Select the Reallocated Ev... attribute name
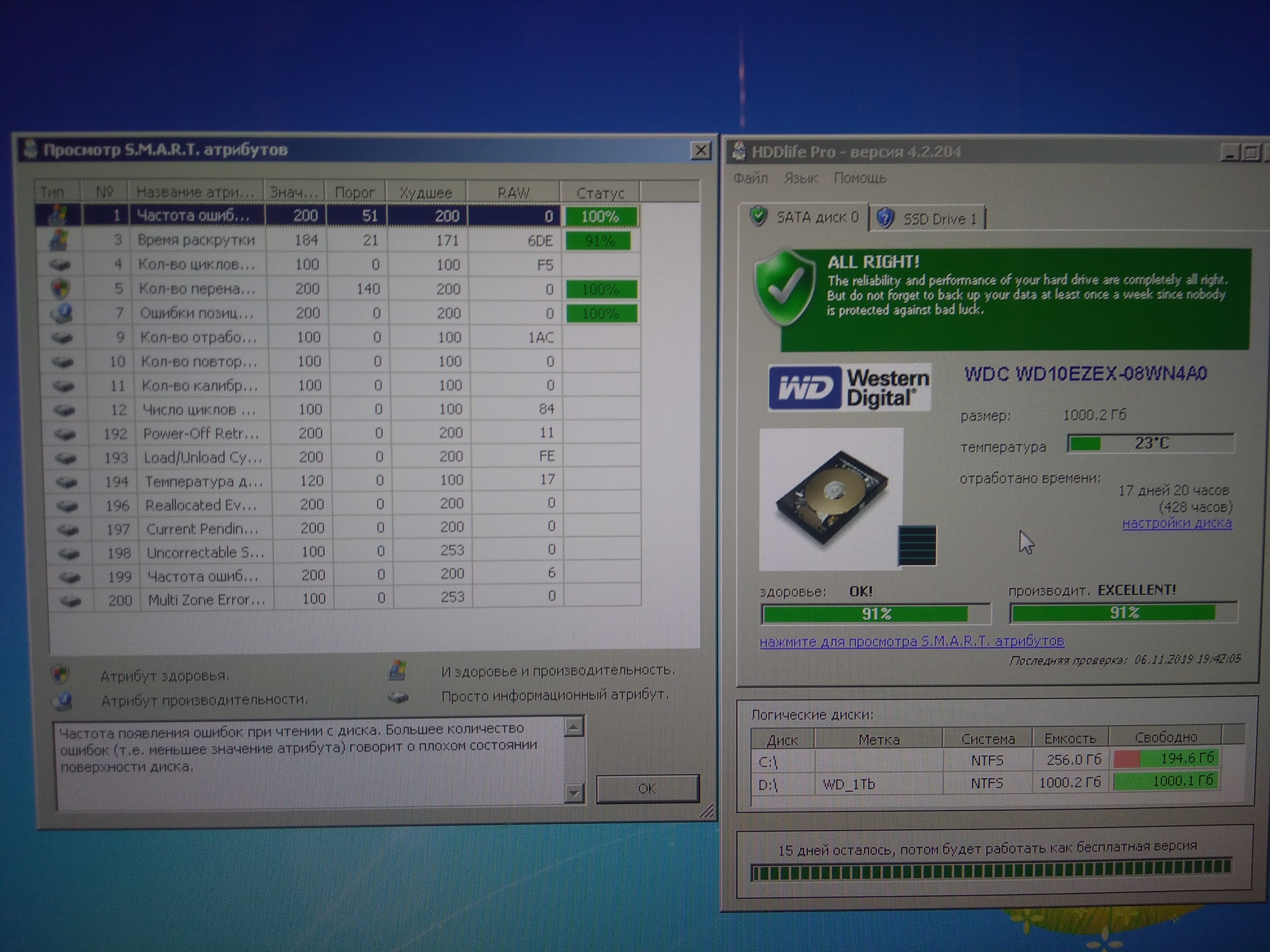 [x=201, y=506]
